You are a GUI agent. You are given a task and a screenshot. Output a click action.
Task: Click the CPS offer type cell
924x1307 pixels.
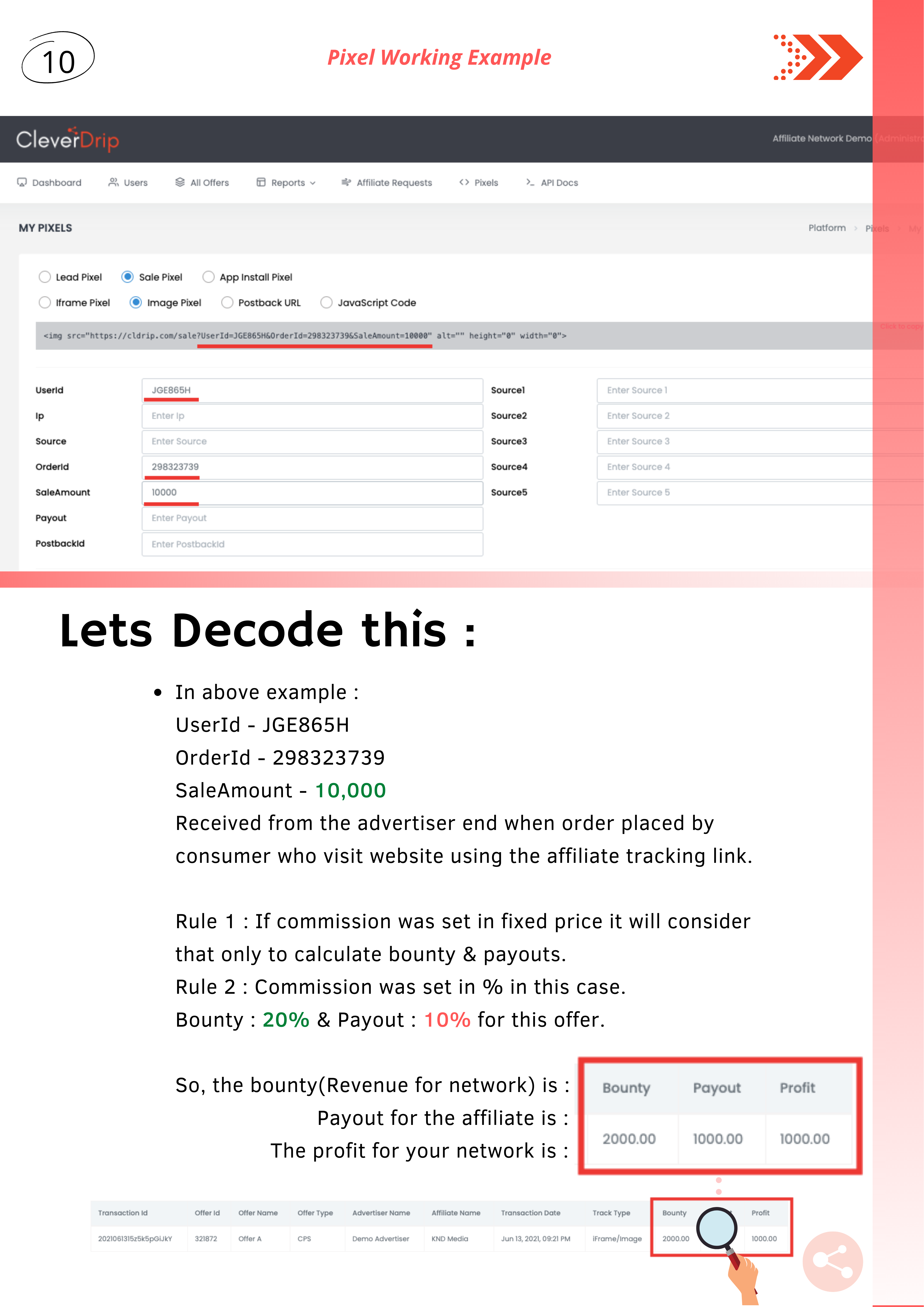click(304, 1239)
